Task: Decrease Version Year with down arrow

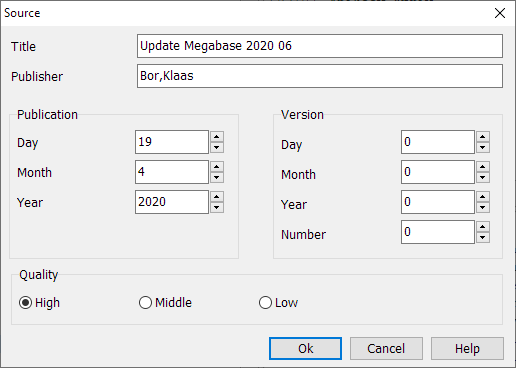Action: click(483, 207)
